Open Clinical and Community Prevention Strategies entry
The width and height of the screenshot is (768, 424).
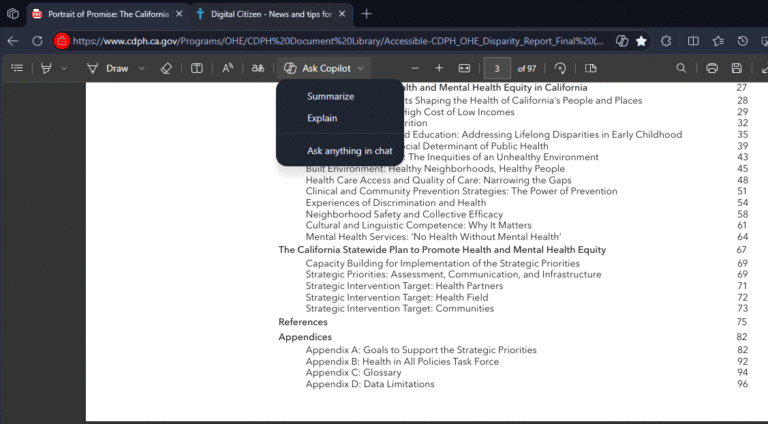coord(461,191)
